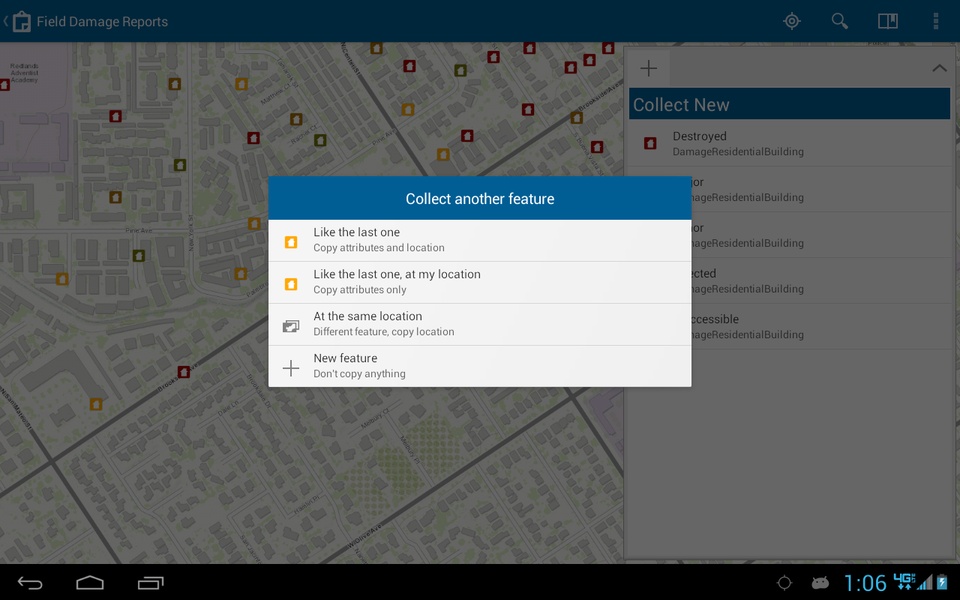This screenshot has width=960, height=600.
Task: Tap the red Destroyed building icon
Action: (x=650, y=143)
